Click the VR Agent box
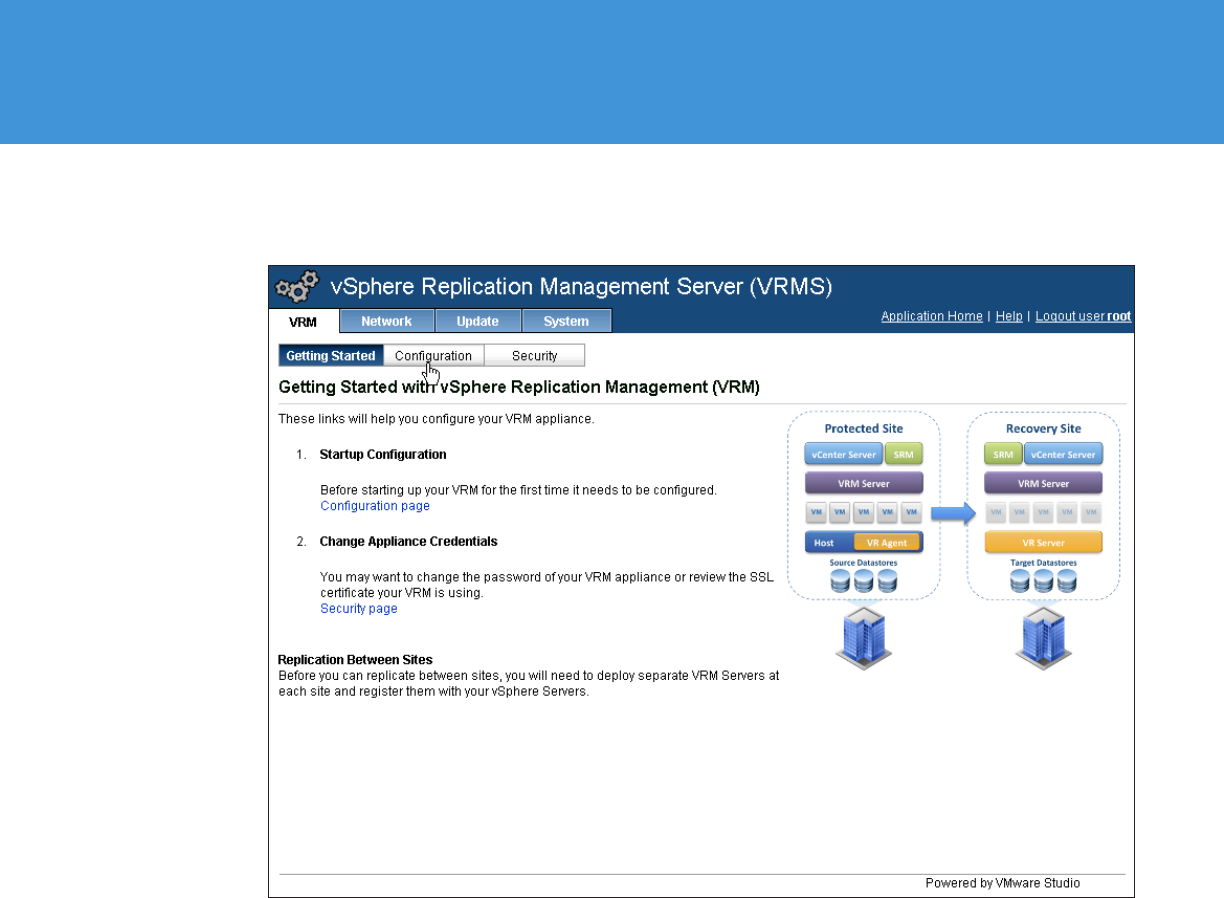The height and width of the screenshot is (898, 1224). [x=887, y=543]
